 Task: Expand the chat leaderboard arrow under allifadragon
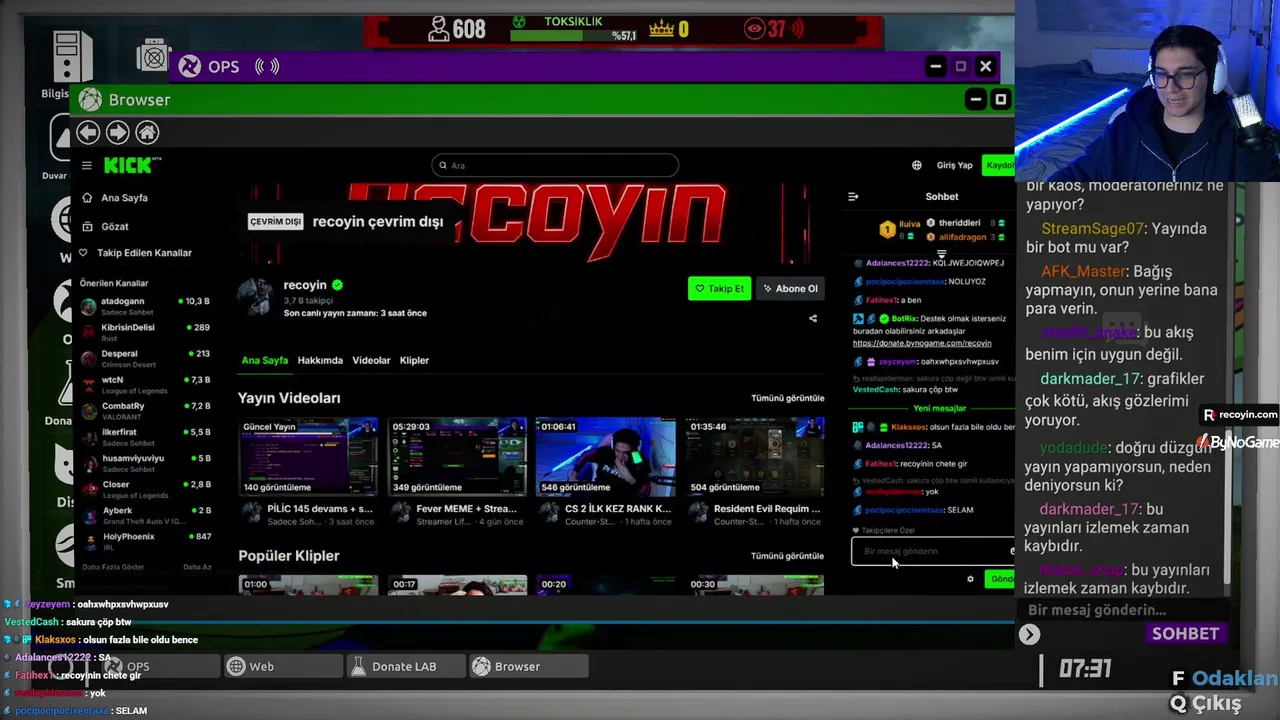[941, 254]
